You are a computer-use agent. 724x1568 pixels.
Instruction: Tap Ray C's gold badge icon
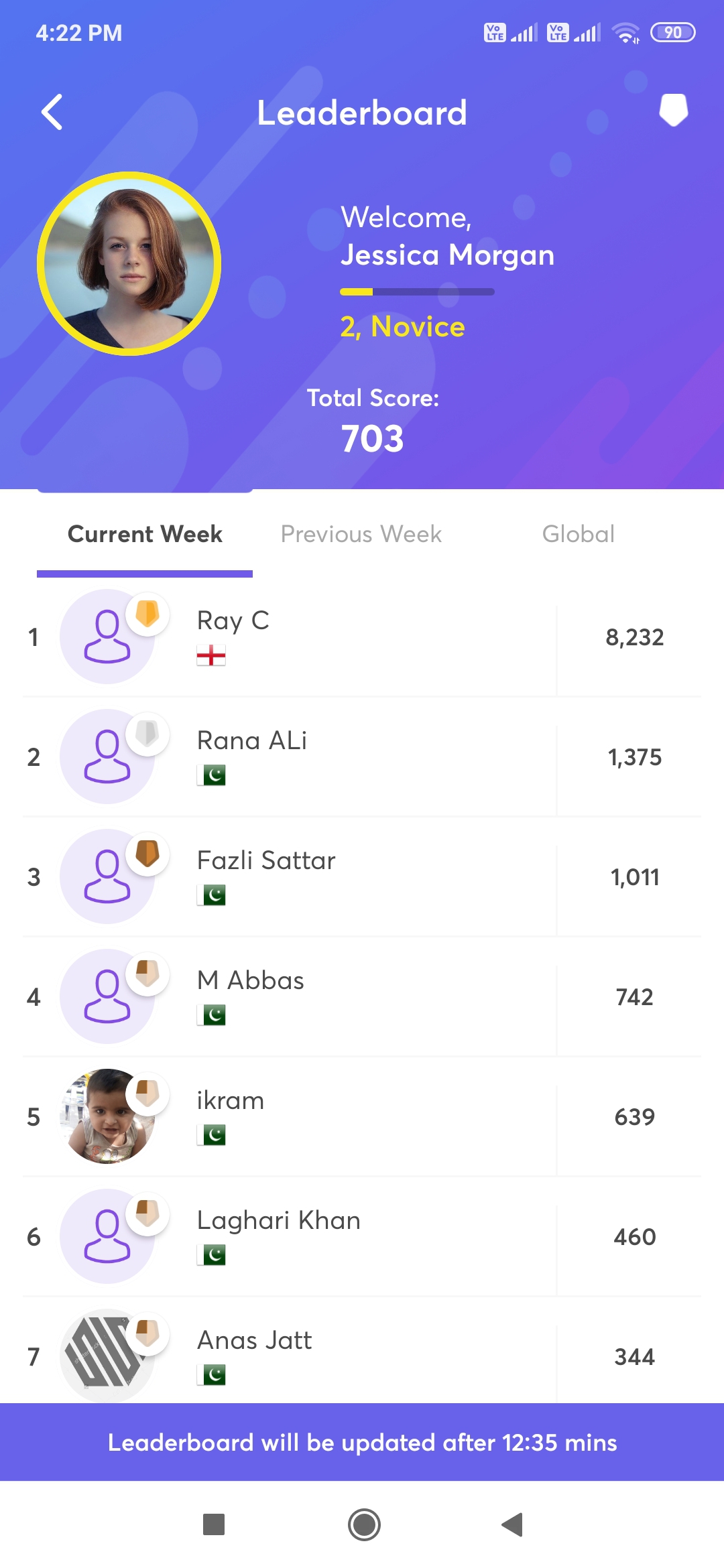147,613
